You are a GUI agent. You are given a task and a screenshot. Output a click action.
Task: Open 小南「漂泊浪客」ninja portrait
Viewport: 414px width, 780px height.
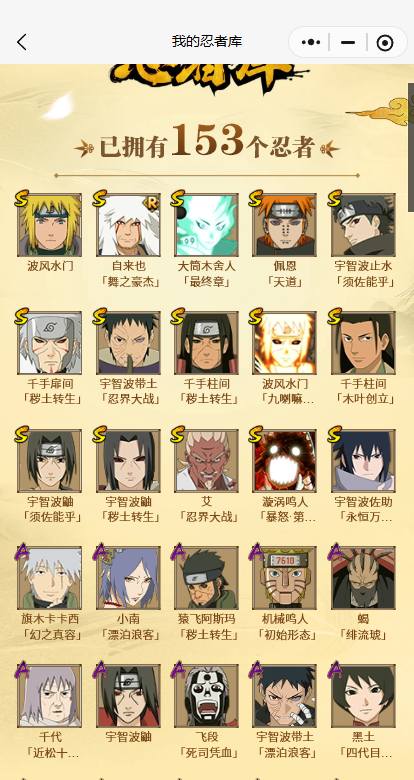[128, 578]
